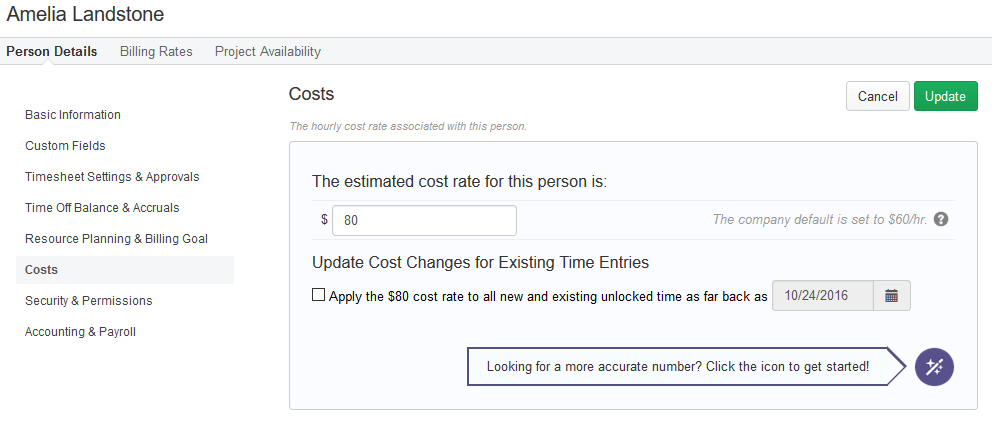
Task: Go to Custom Fields section
Action: [65, 146]
